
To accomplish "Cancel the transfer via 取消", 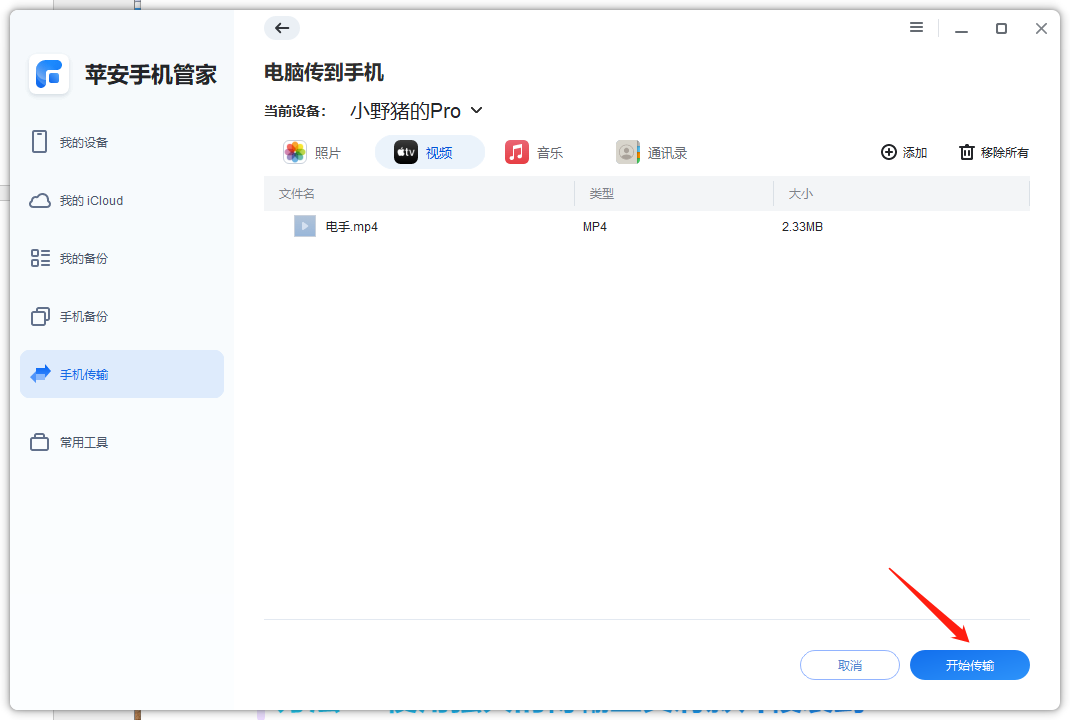I will 849,664.
